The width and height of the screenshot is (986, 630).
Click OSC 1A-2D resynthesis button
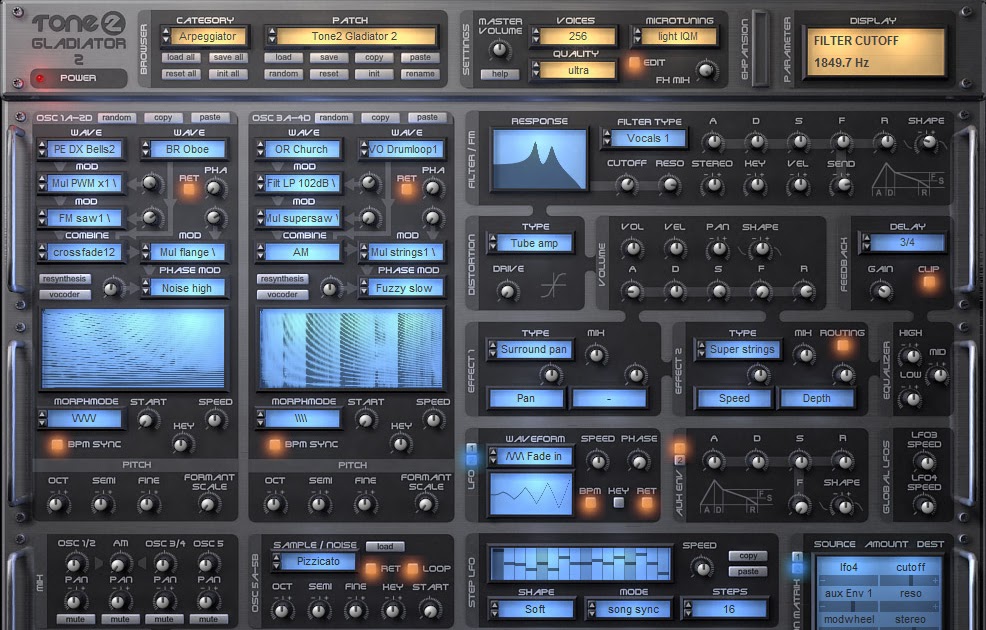[65, 279]
